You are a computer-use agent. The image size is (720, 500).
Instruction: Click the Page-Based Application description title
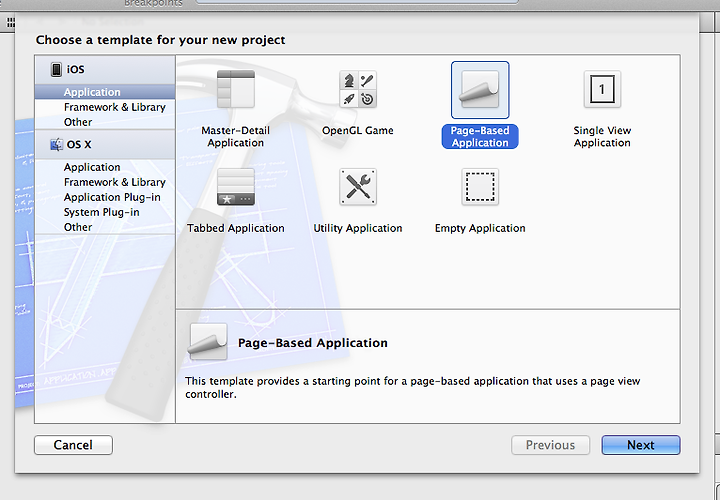click(313, 343)
